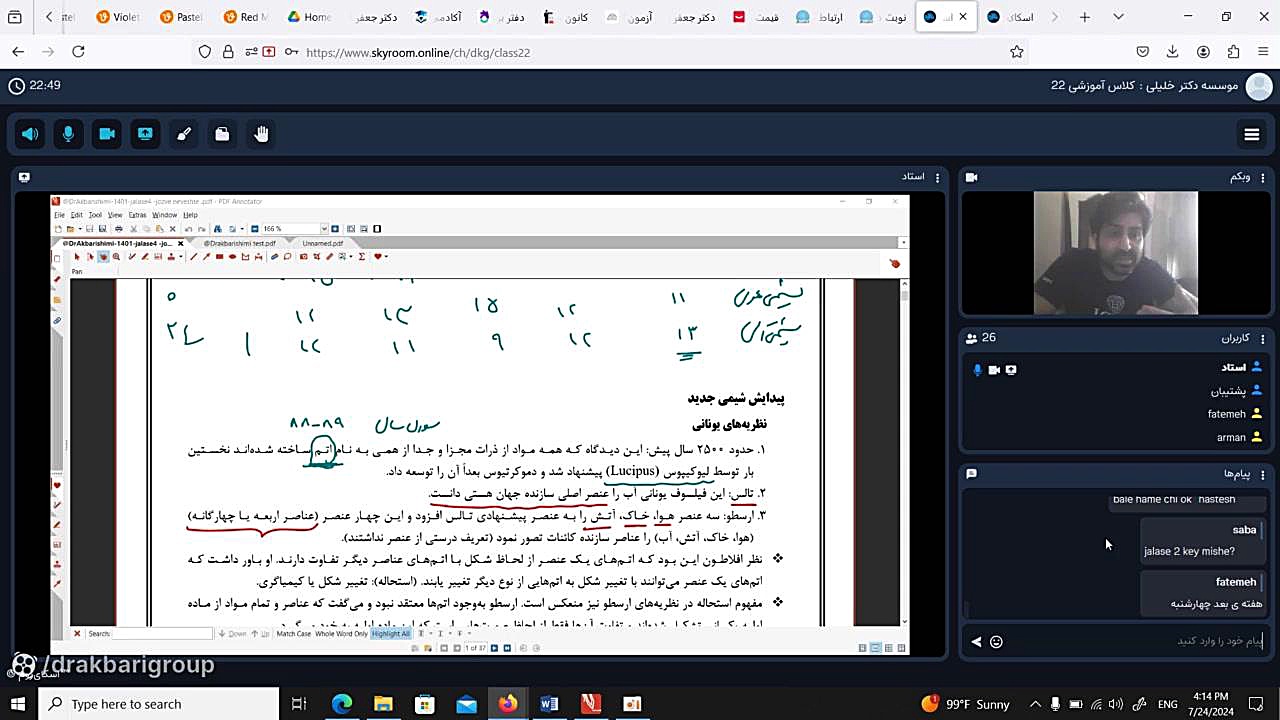Select the ellipse shape tool
1280x720 pixels.
[x=232, y=256]
